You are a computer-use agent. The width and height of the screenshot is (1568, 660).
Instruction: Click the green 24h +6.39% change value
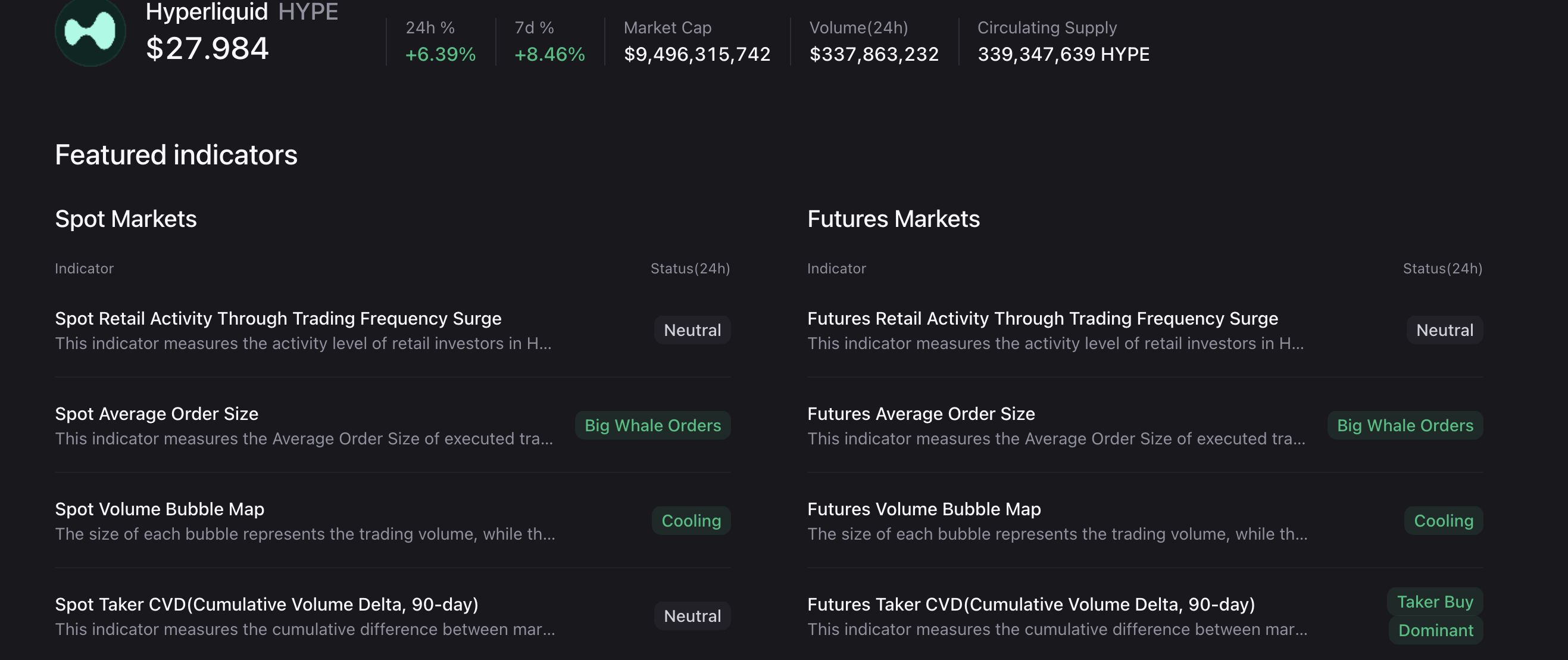click(439, 54)
